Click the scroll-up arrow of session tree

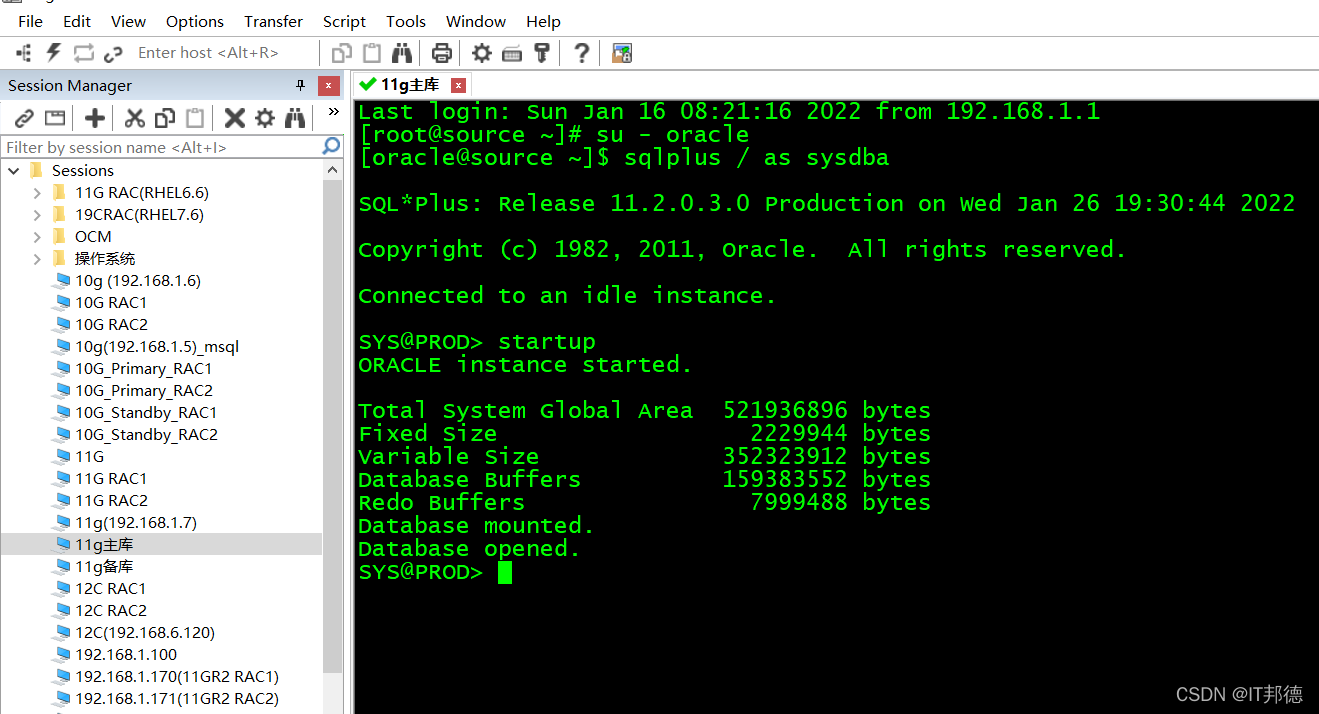[333, 170]
